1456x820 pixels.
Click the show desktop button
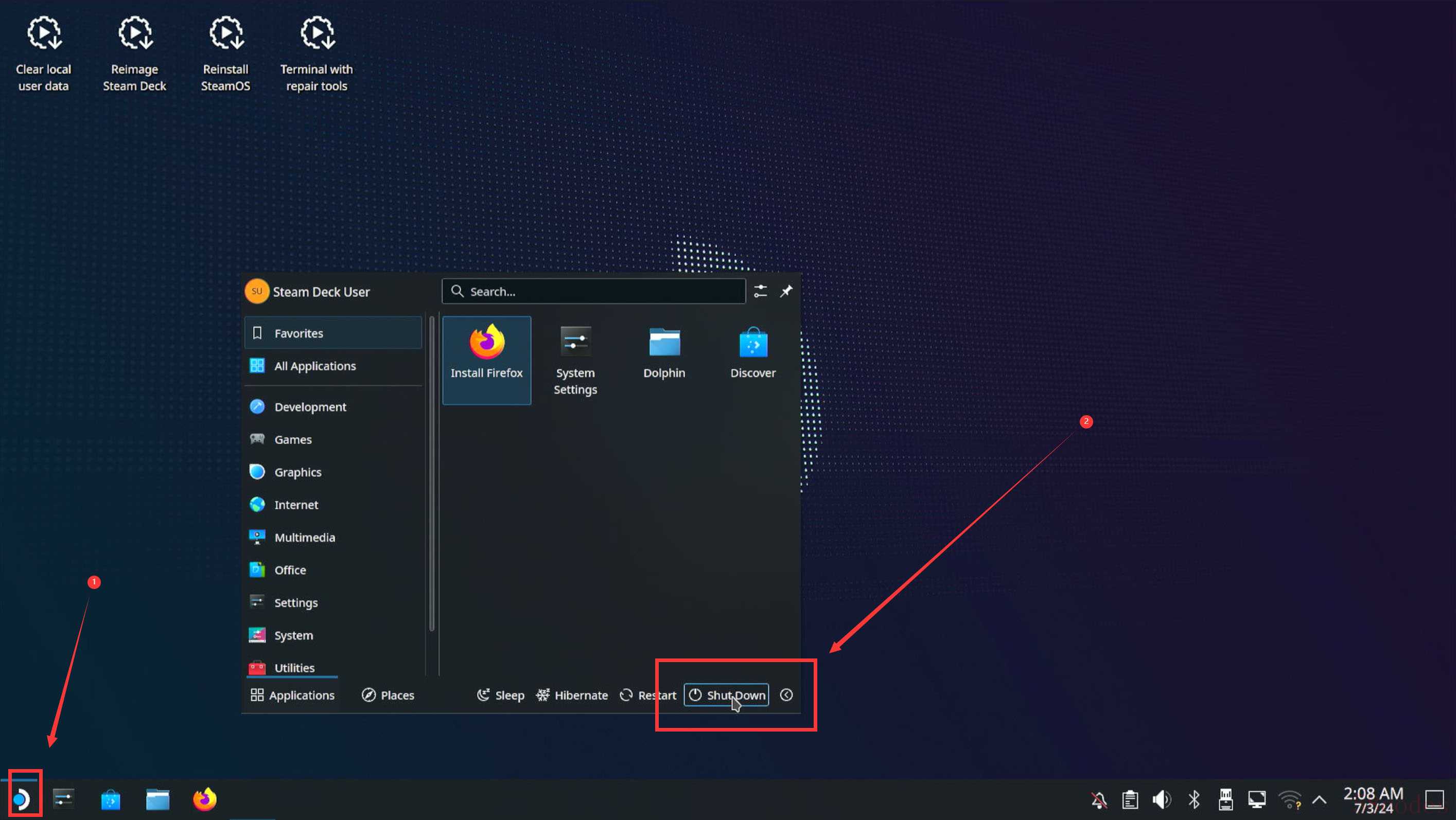pos(1435,799)
